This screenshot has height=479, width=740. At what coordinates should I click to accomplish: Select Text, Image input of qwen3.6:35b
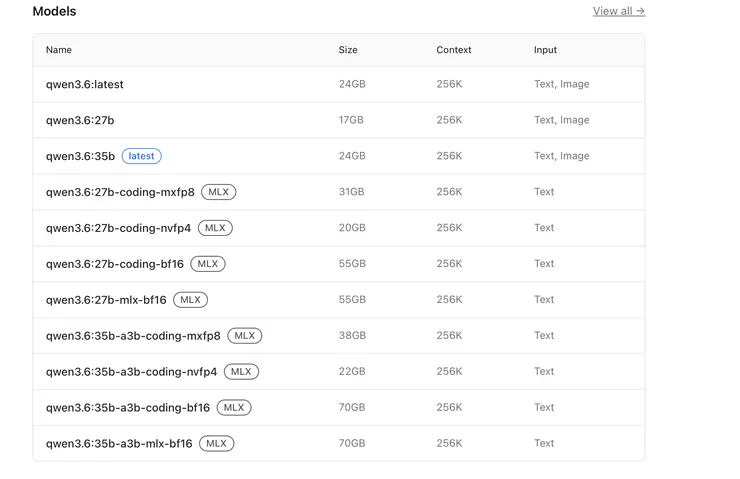coord(562,156)
